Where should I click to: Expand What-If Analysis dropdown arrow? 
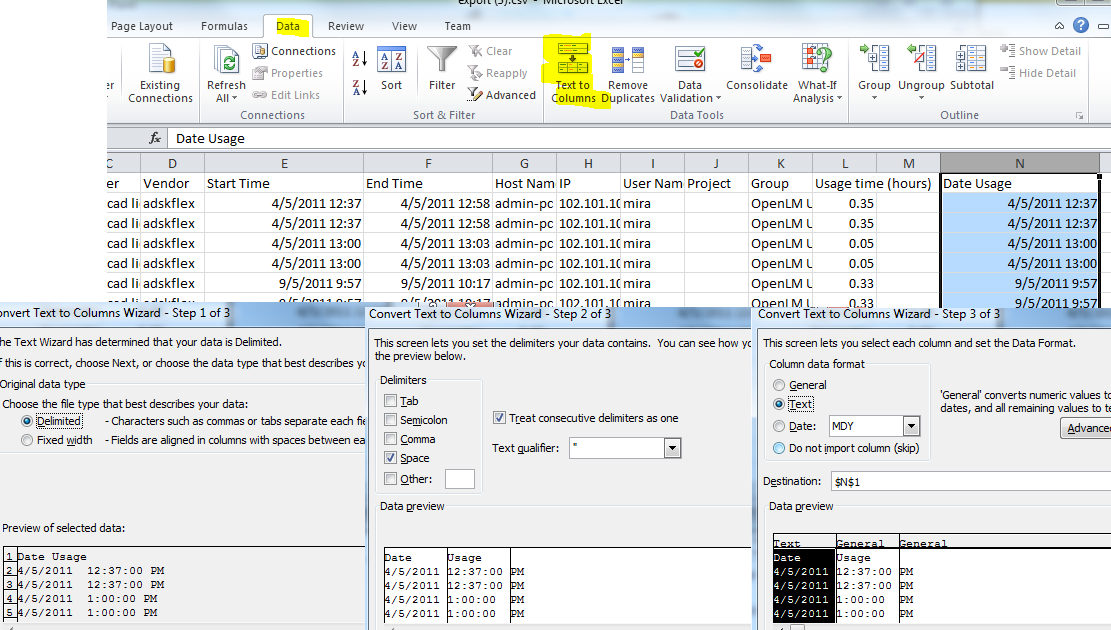pos(840,99)
